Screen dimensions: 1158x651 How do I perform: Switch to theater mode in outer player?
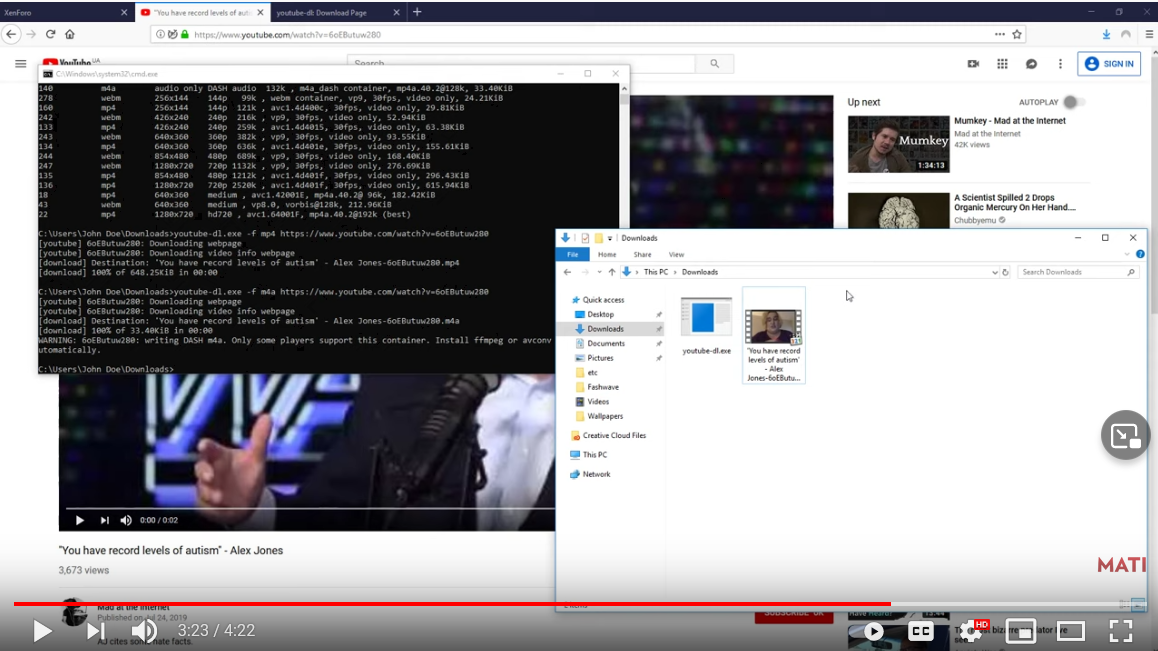pyautogui.click(x=1070, y=631)
